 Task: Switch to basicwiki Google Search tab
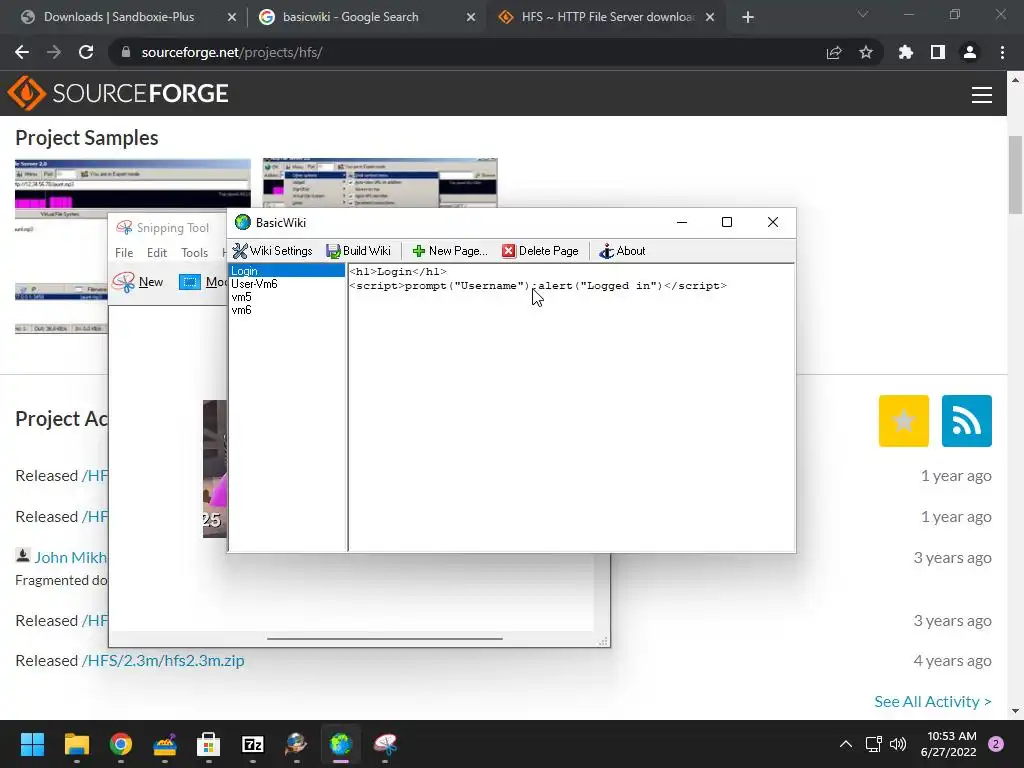pyautogui.click(x=350, y=17)
